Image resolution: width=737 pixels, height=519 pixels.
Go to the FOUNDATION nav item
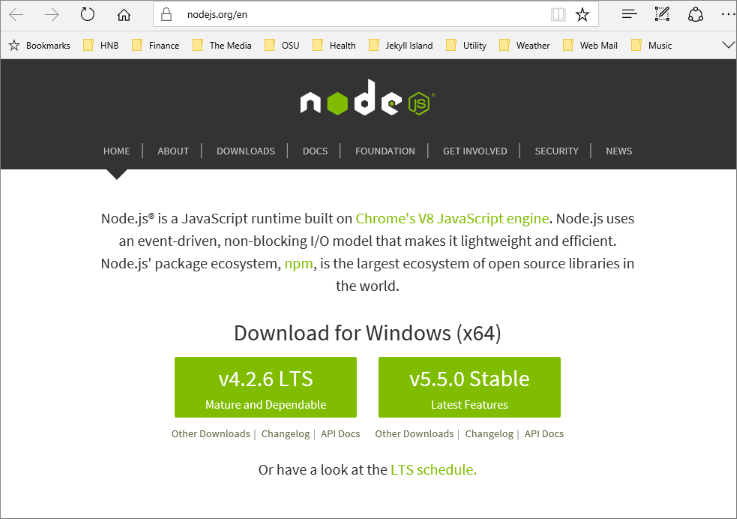coord(385,151)
